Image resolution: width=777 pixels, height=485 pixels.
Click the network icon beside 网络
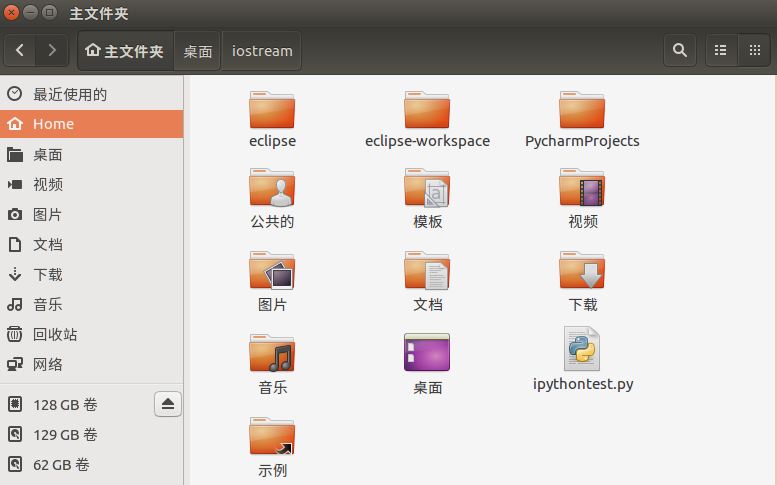pos(15,365)
